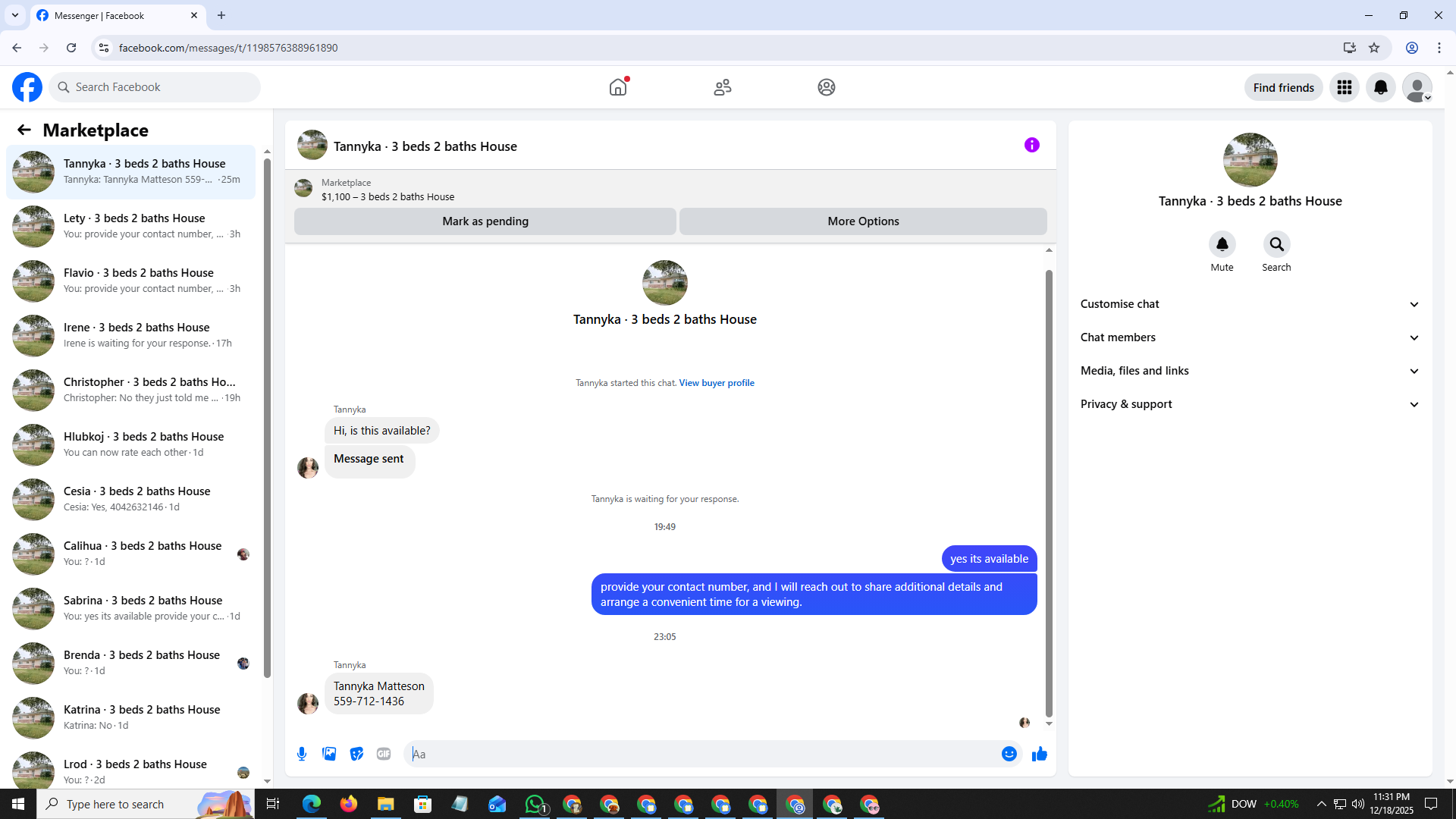Search within the conversation

click(x=1276, y=245)
